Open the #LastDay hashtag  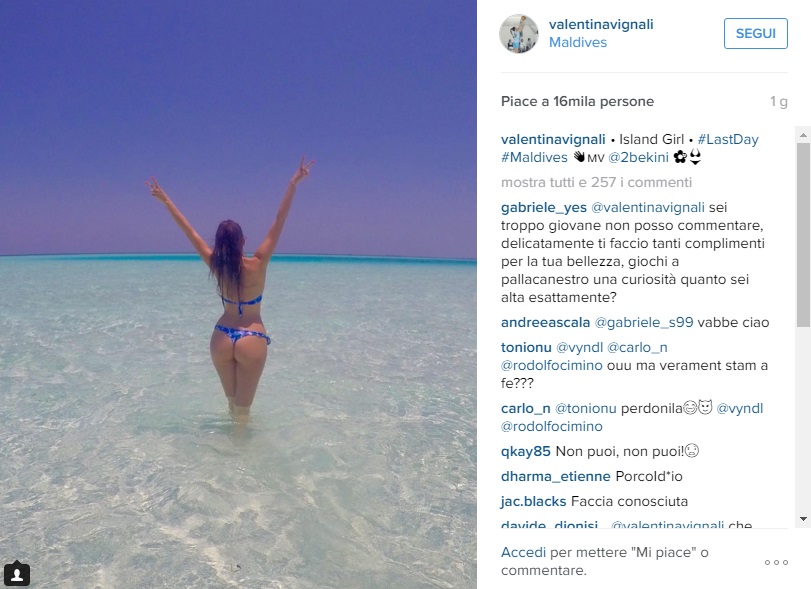pyautogui.click(x=728, y=140)
